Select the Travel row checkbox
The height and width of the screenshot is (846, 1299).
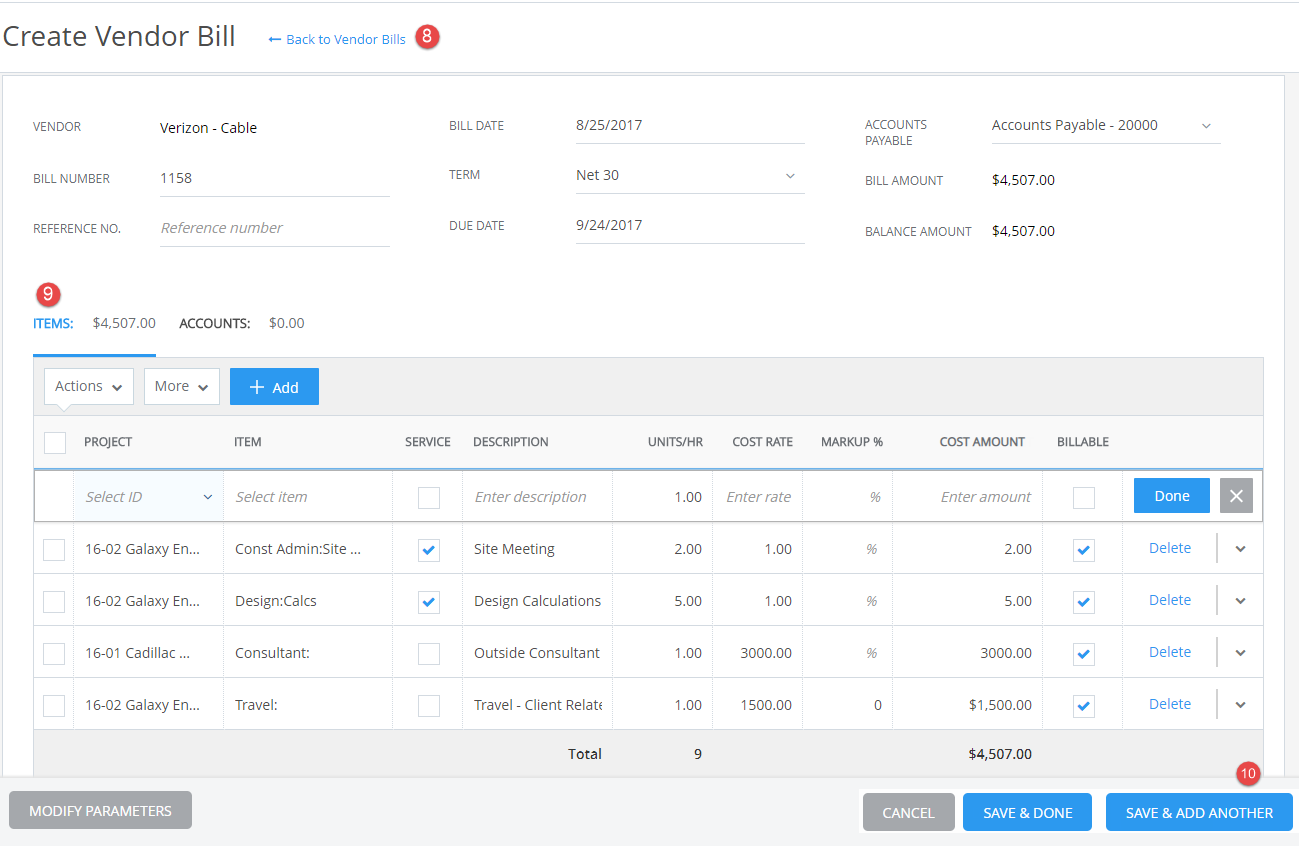[x=54, y=705]
